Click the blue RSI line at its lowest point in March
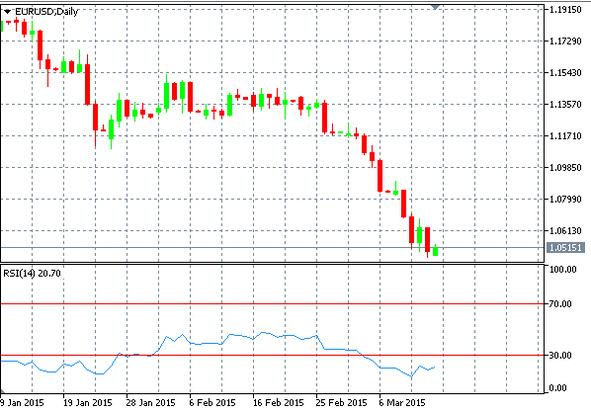591x412 pixels. pos(412,376)
